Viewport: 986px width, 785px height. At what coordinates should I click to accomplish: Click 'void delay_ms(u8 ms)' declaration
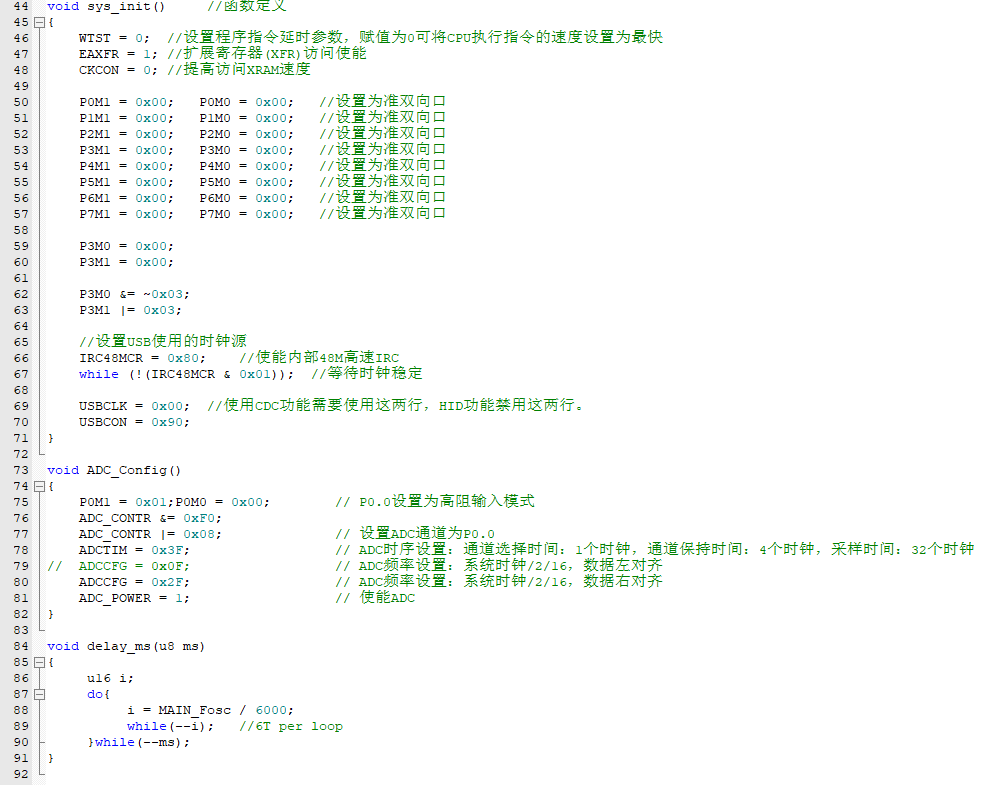[126, 647]
